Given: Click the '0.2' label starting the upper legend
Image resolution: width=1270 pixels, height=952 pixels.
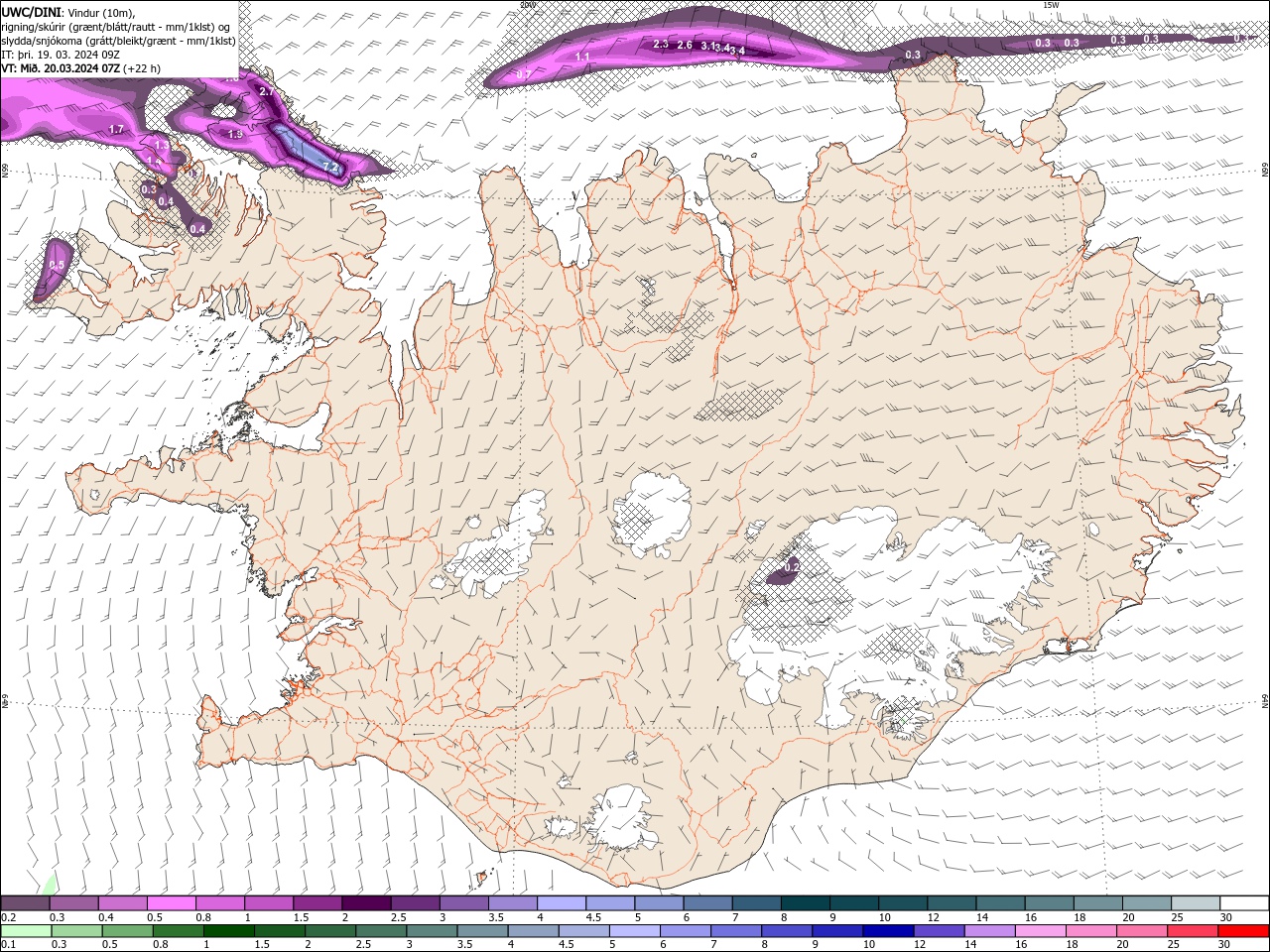Looking at the screenshot, I should point(8,918).
